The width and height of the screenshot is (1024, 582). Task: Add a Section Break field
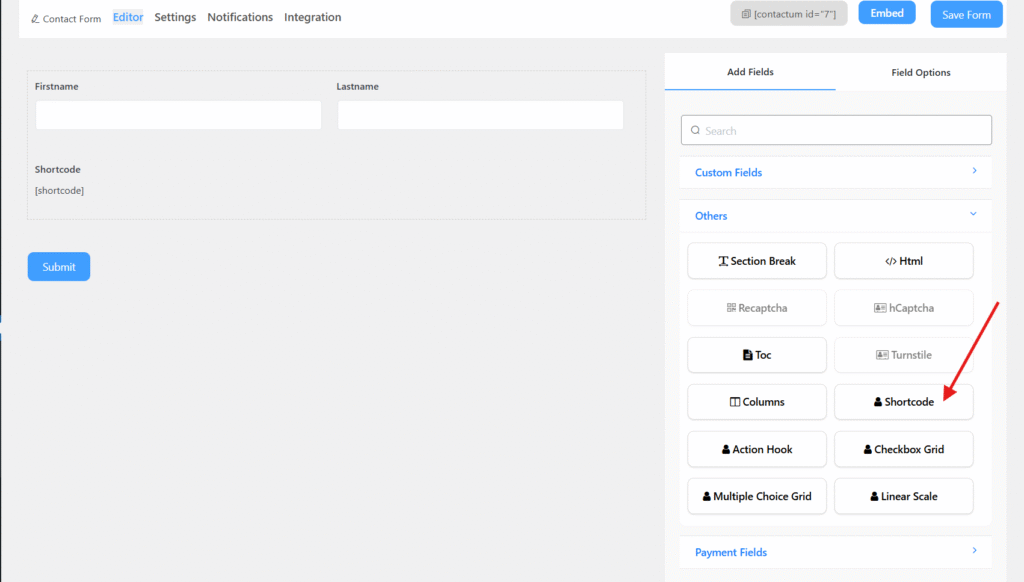757,261
